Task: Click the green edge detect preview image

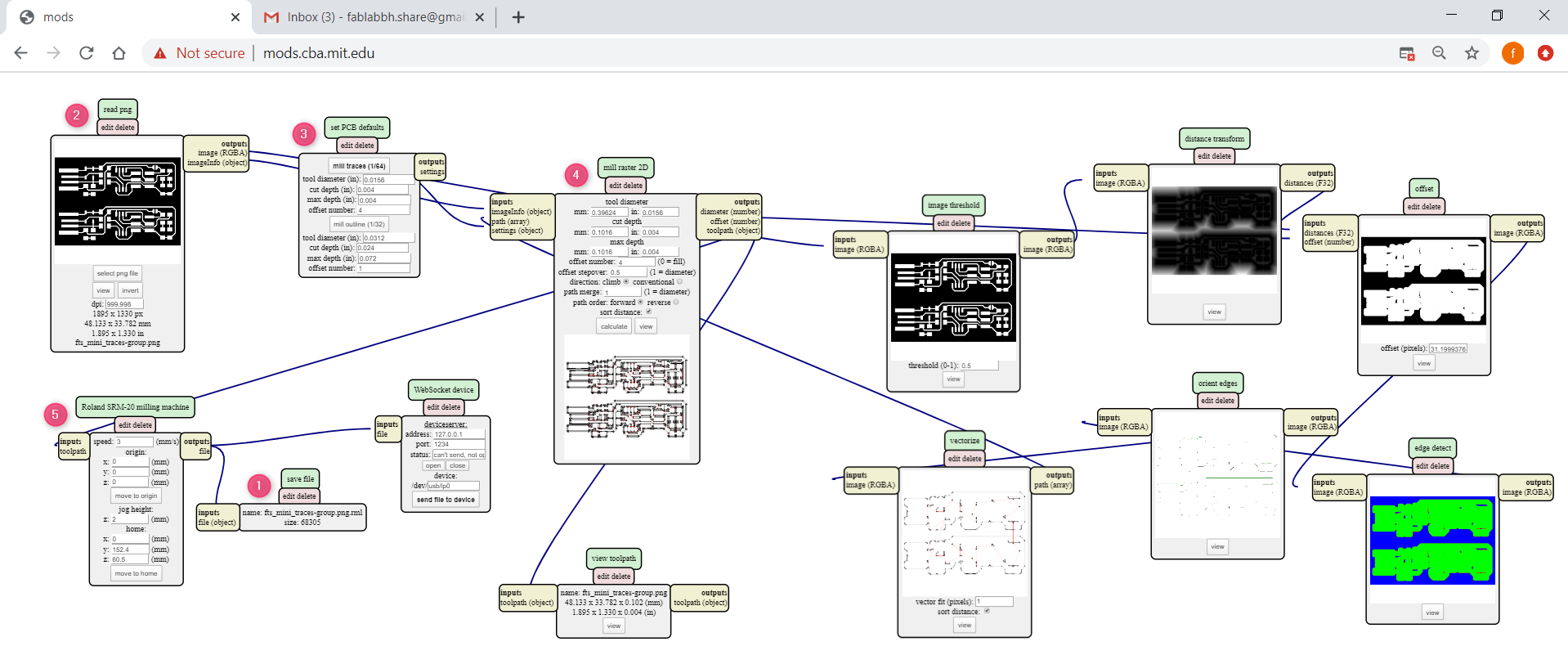Action: click(x=1432, y=541)
